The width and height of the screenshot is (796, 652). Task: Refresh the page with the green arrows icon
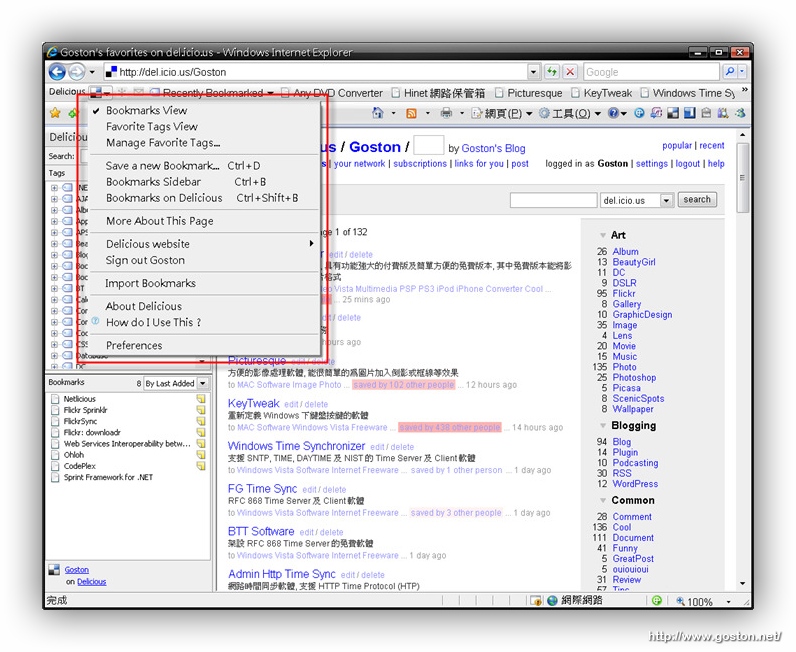coord(552,72)
